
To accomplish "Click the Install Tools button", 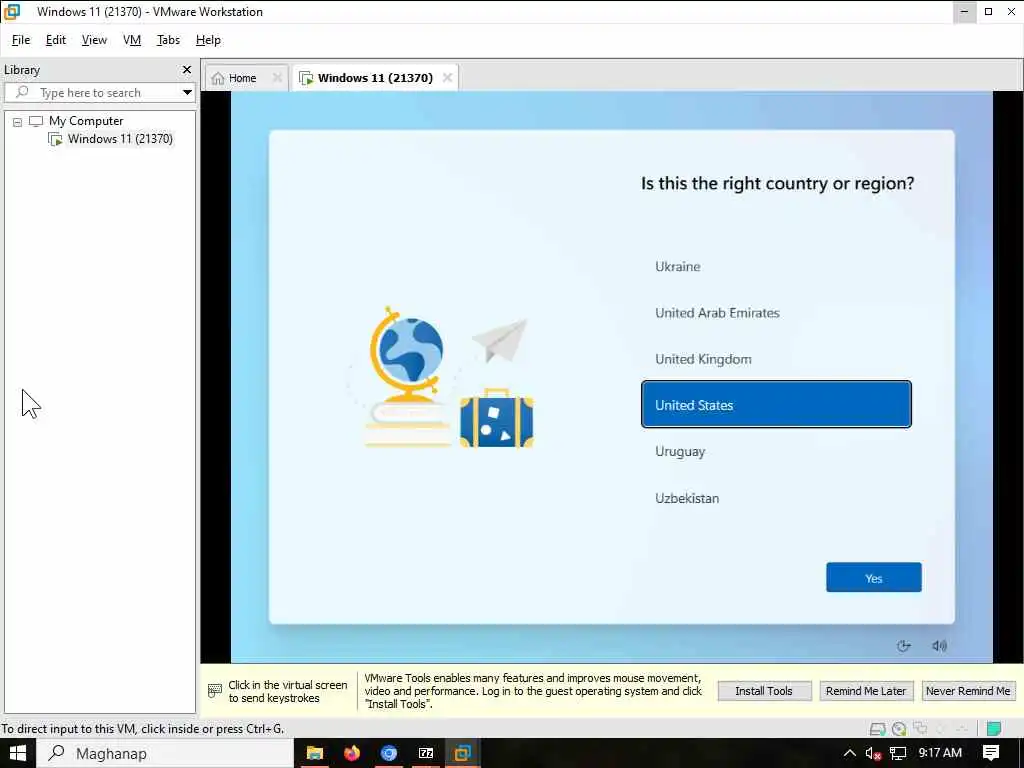I will point(764,691).
